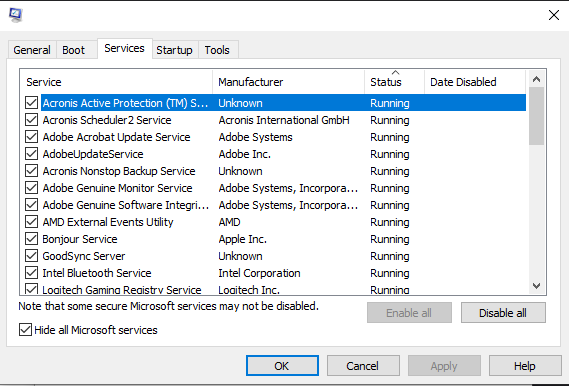
Task: Select AdobeUpdateService row name
Action: coord(93,154)
